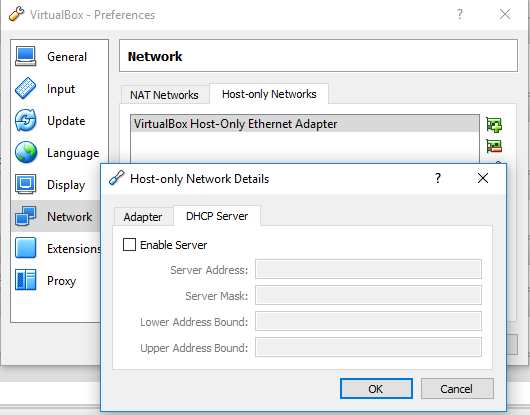Open the Update preferences icon
The image size is (530, 415).
point(25,120)
